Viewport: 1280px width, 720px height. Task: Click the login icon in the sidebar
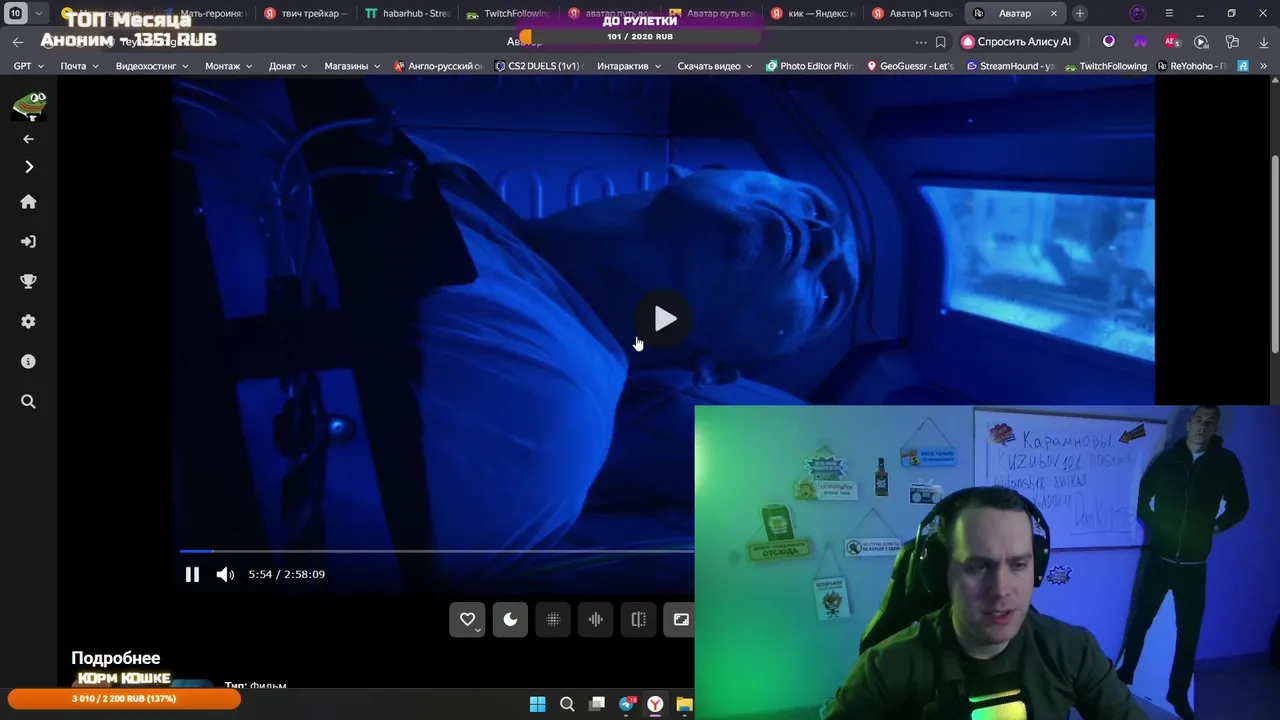coord(28,242)
